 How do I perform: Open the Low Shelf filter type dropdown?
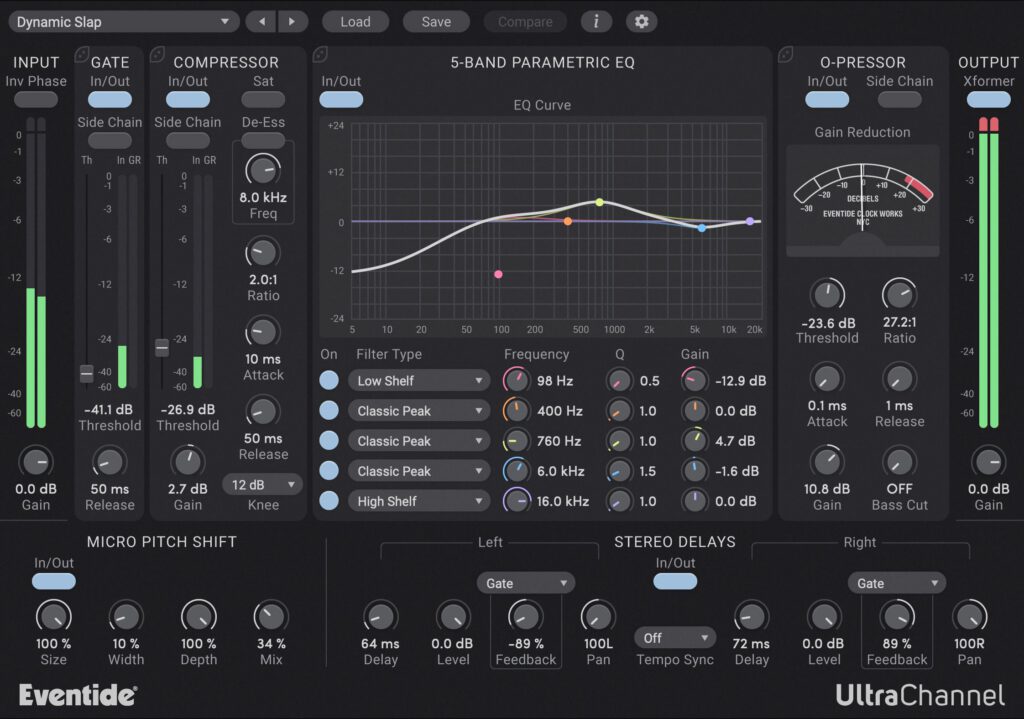419,381
